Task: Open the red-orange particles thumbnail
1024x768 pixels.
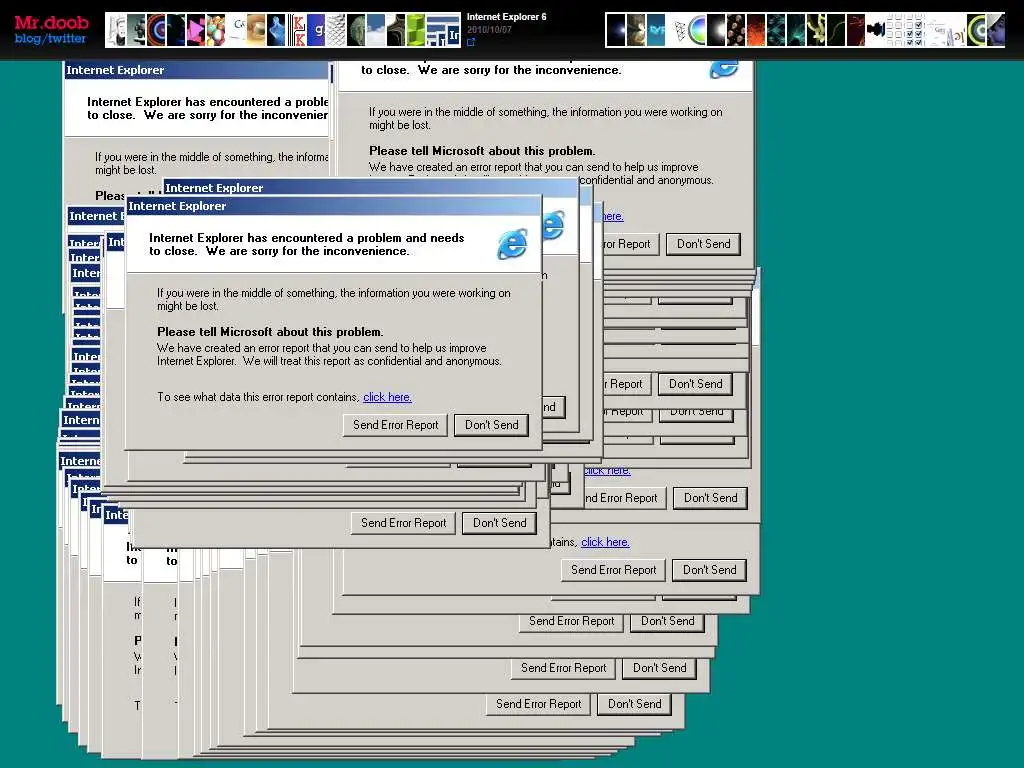Action: (756, 30)
